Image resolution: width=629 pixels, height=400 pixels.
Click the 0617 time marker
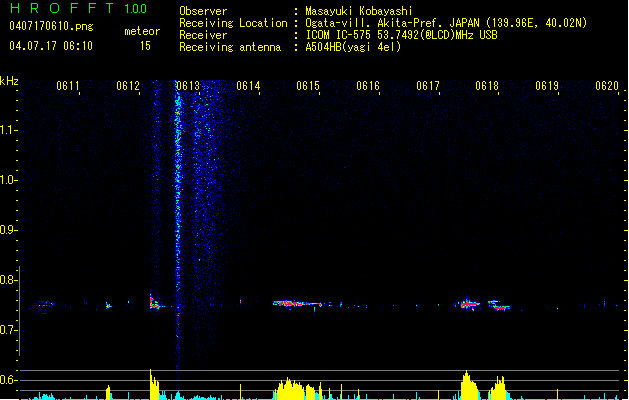click(x=428, y=86)
